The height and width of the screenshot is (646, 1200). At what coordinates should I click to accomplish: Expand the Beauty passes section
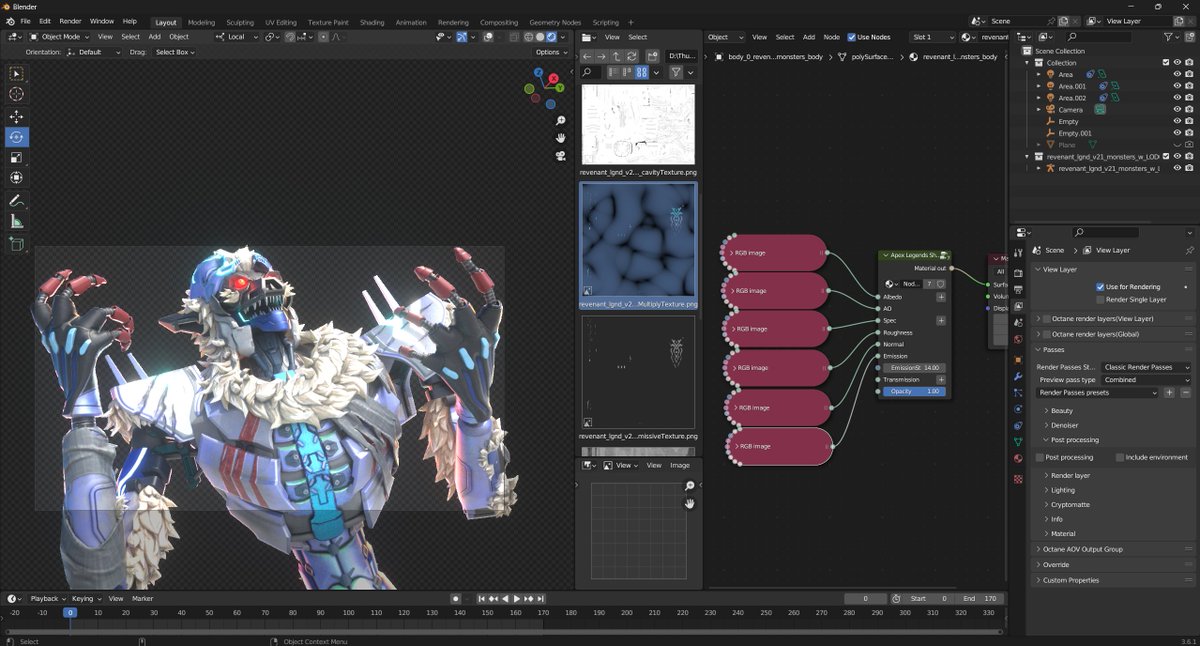(1061, 411)
